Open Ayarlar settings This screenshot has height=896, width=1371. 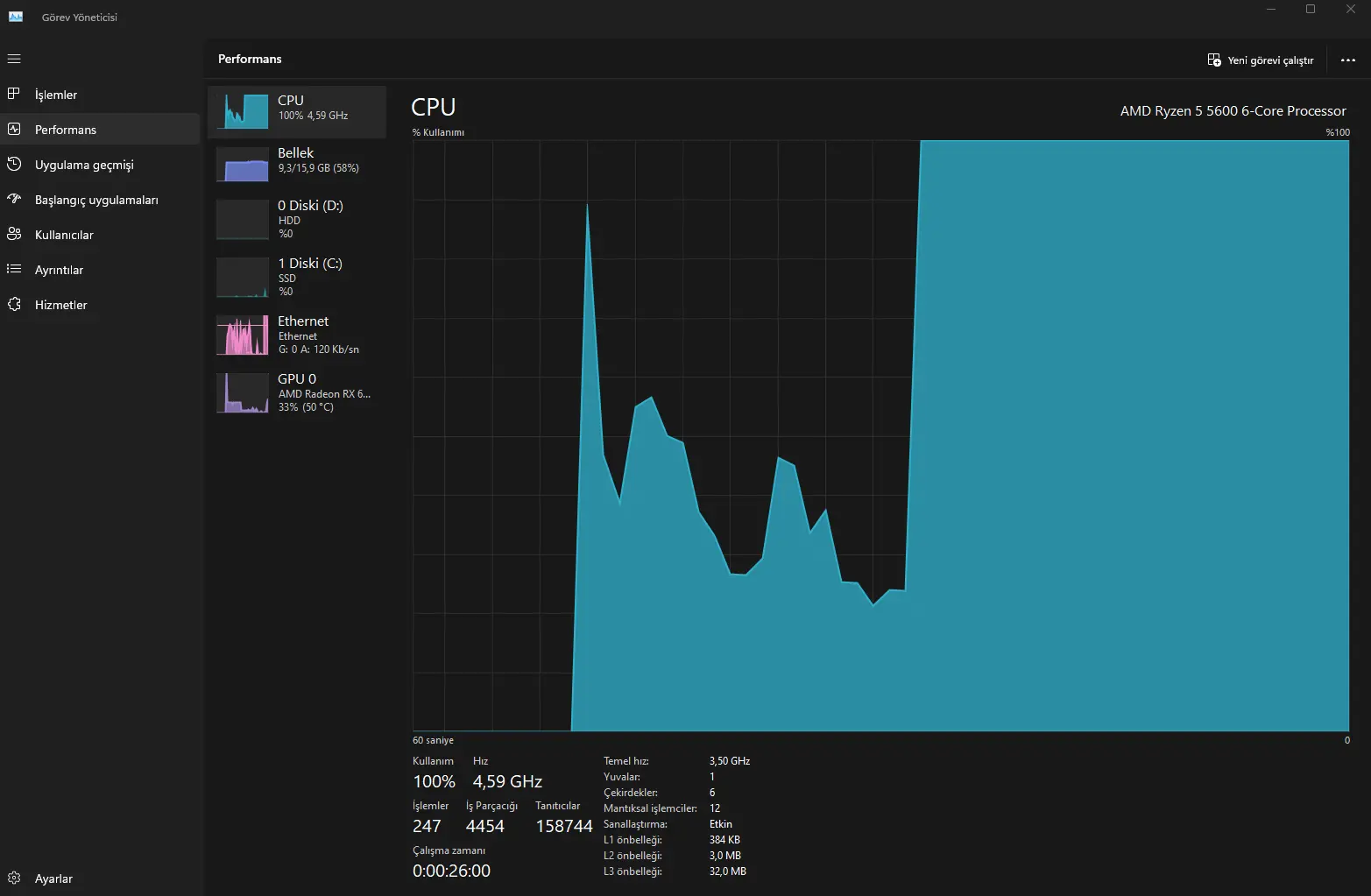pos(101,878)
